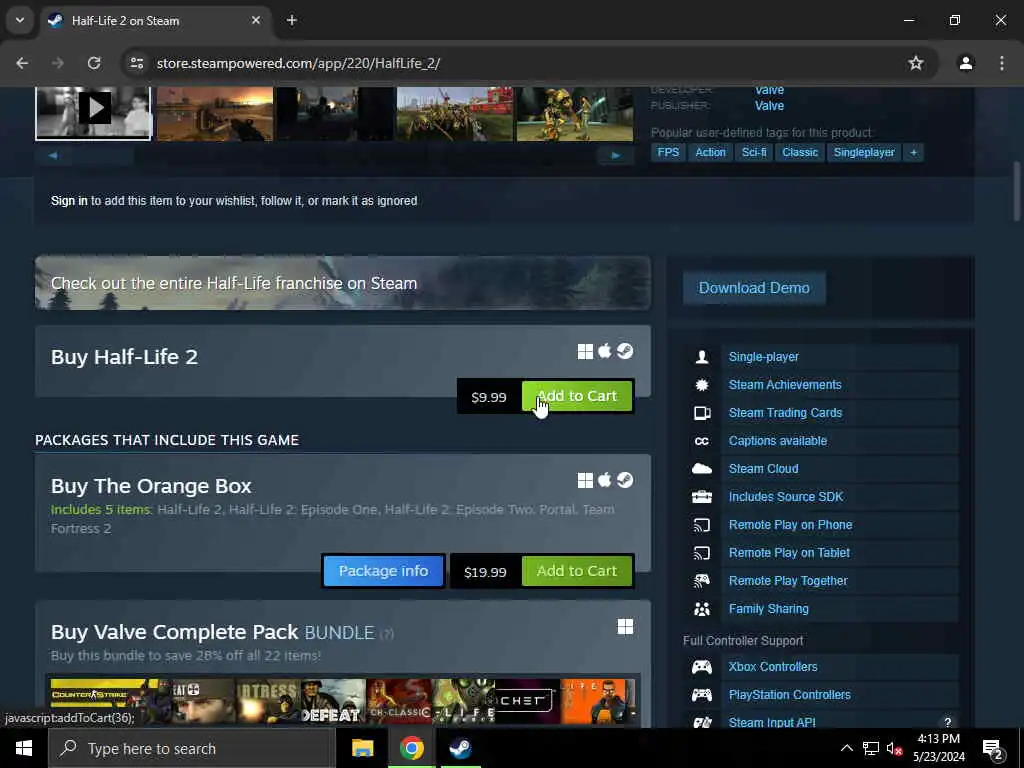The height and width of the screenshot is (768, 1024).
Task: Open the notification center icon
Action: tap(993, 749)
